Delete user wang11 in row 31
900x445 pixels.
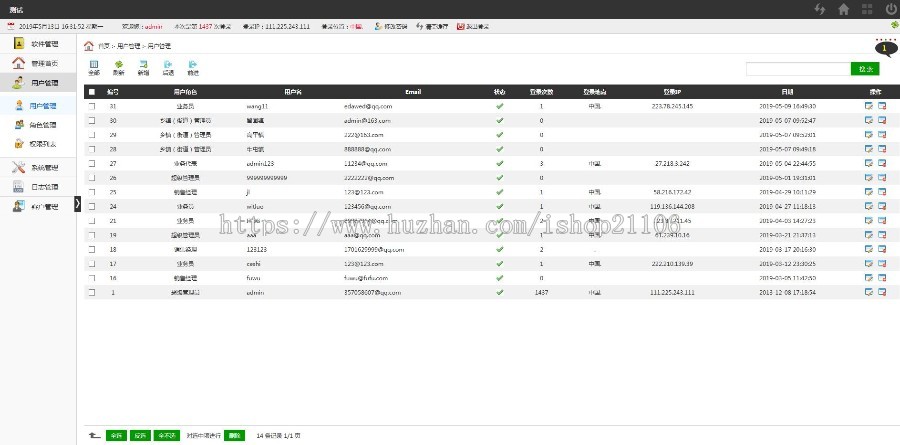click(882, 106)
